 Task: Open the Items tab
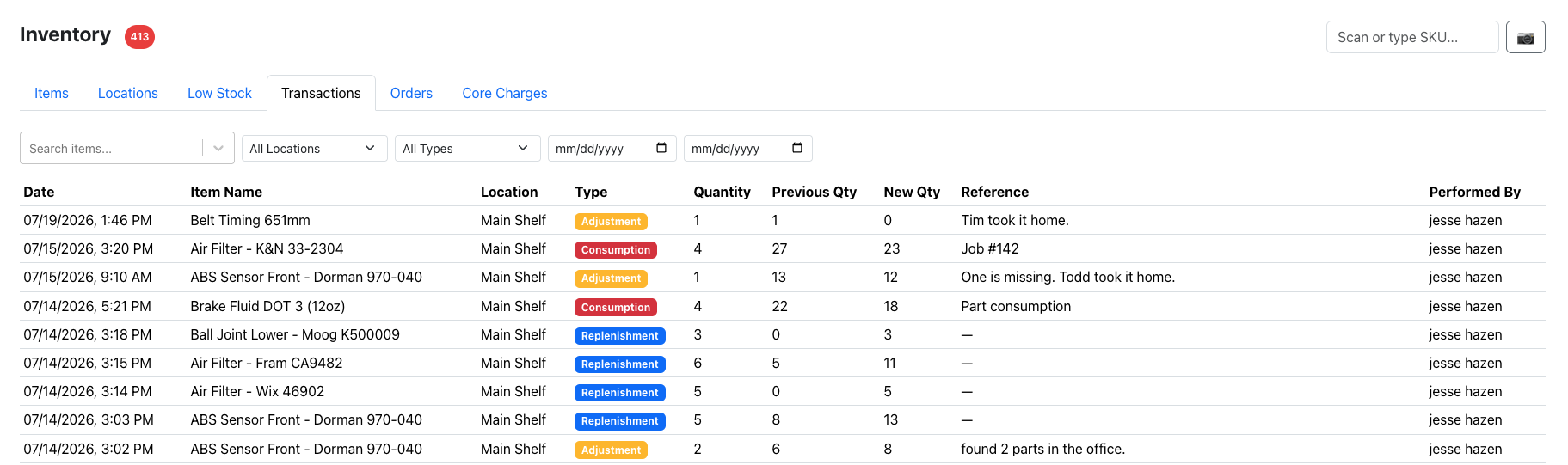click(52, 93)
